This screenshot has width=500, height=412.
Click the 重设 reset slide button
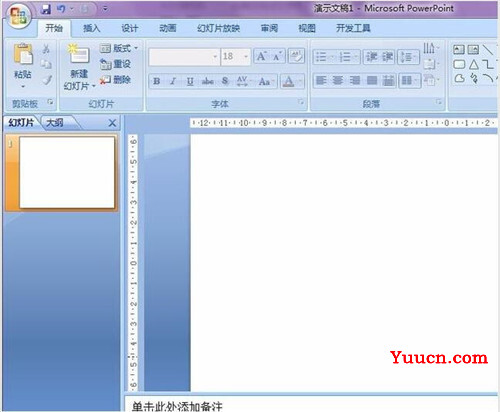tap(115, 64)
